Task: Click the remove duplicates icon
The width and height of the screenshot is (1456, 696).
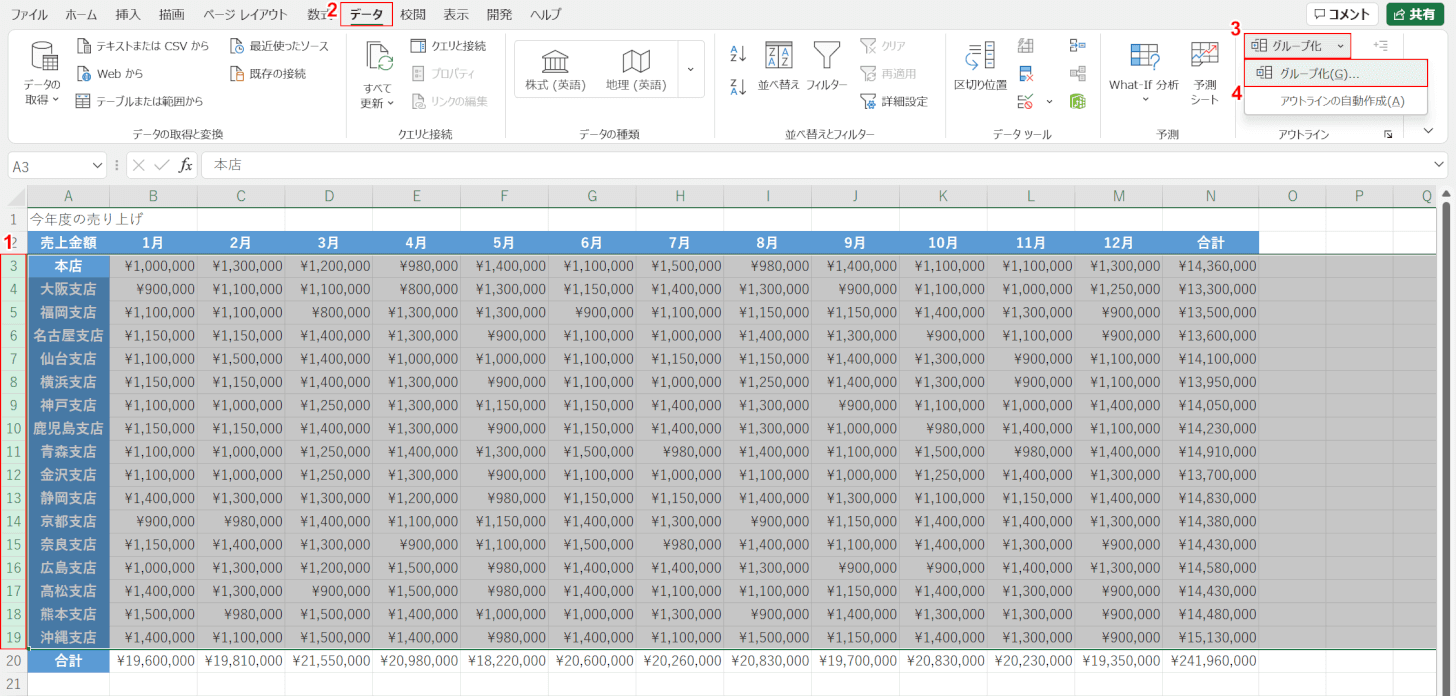Action: [1026, 73]
